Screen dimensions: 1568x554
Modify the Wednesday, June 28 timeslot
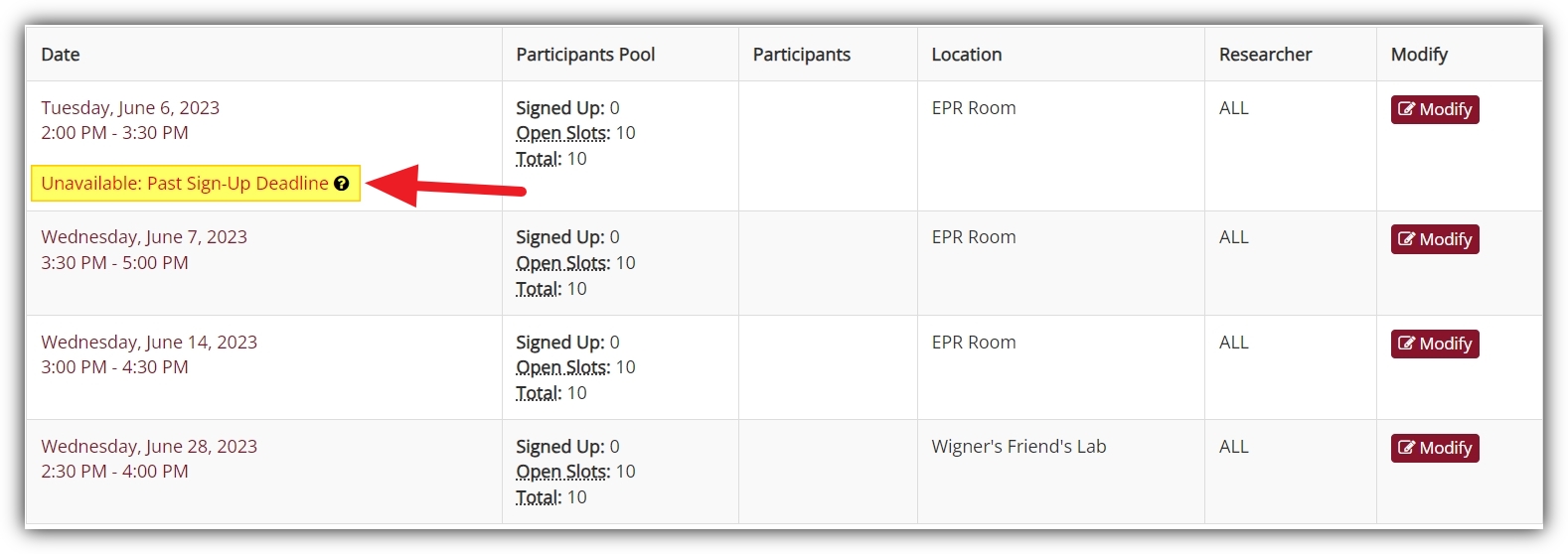(1435, 448)
